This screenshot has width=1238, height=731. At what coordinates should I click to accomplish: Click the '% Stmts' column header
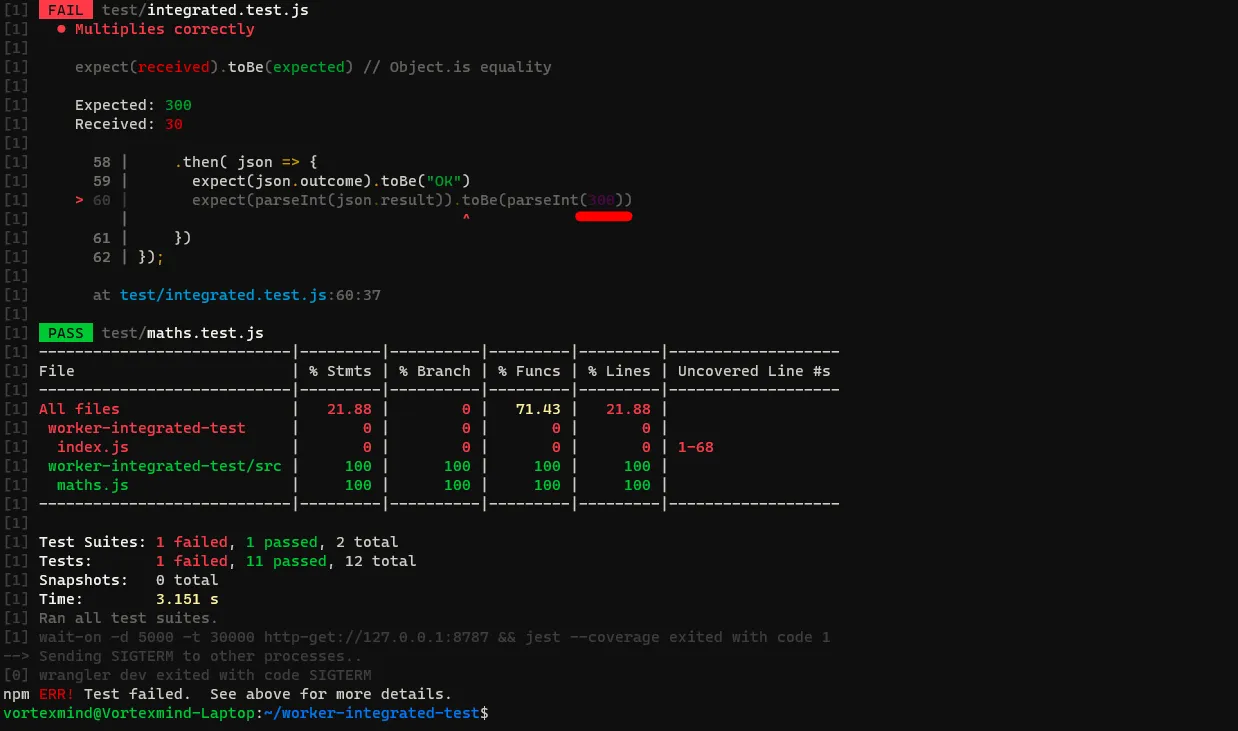[340, 371]
